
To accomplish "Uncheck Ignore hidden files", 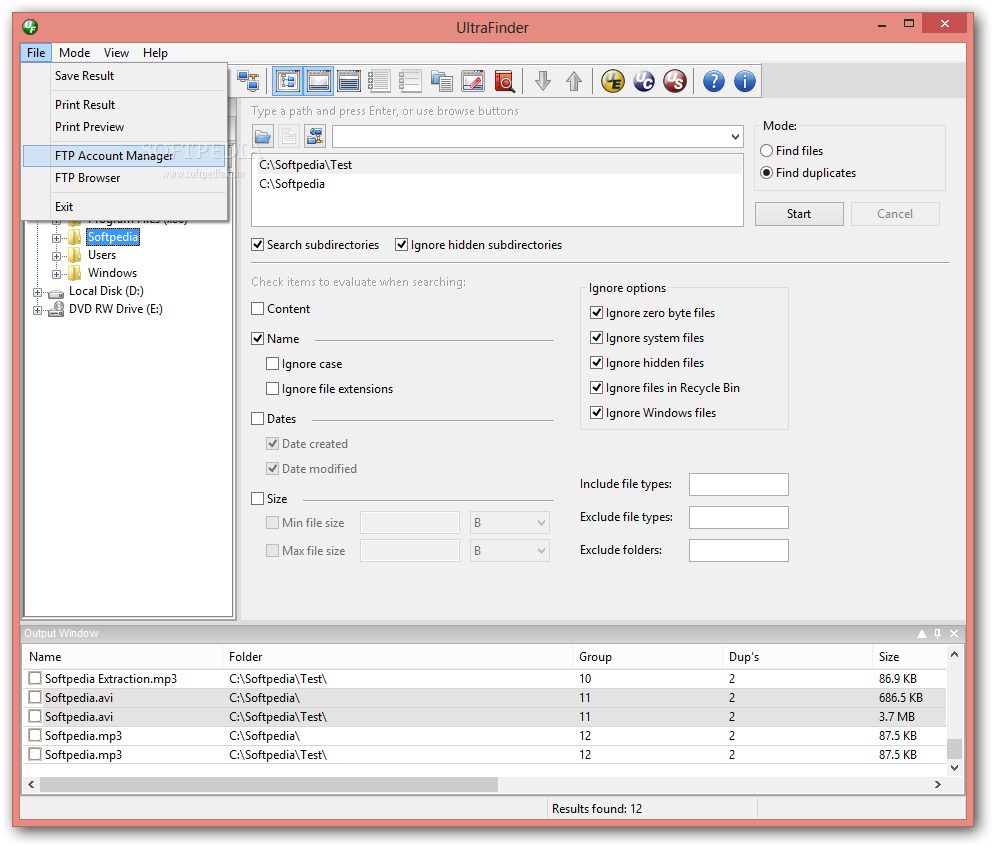I will [597, 363].
